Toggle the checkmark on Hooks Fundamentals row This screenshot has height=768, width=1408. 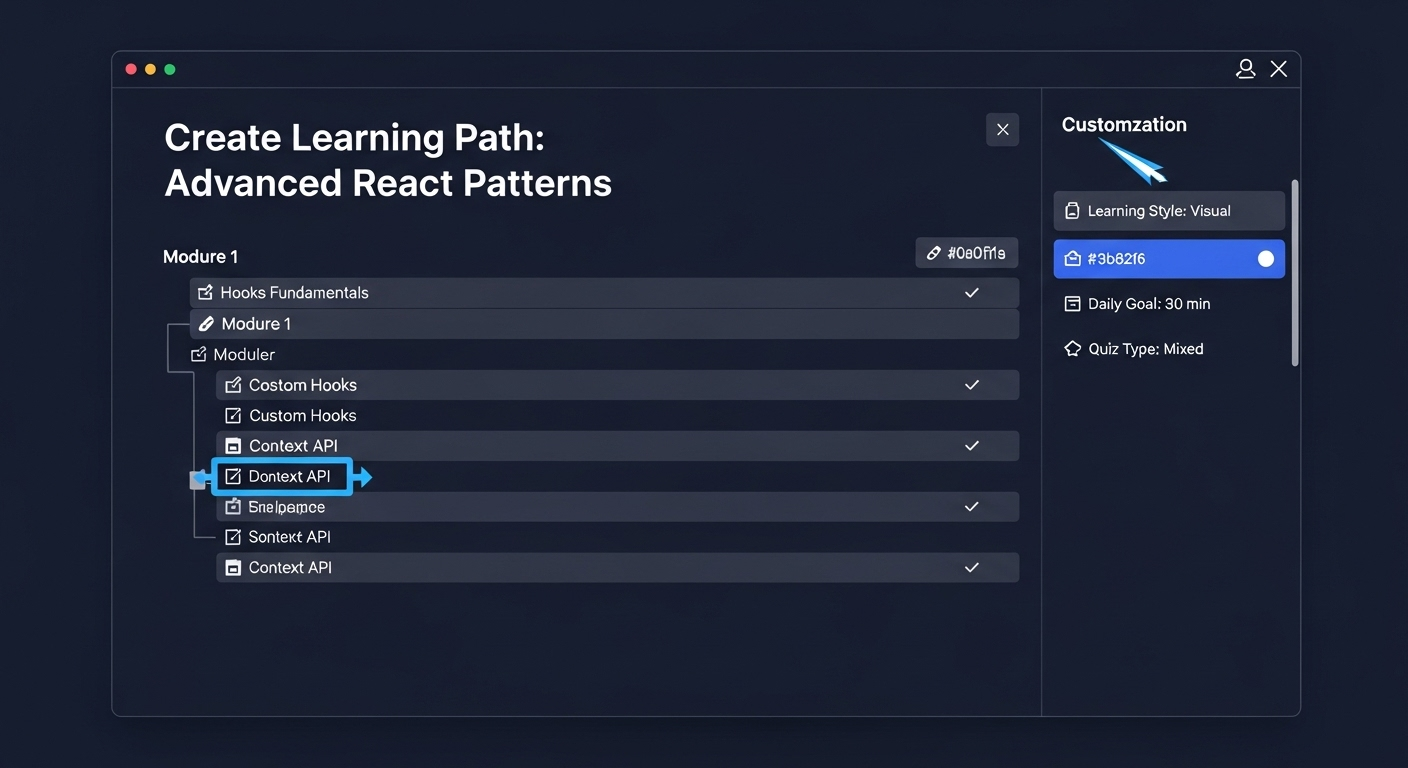click(971, 293)
